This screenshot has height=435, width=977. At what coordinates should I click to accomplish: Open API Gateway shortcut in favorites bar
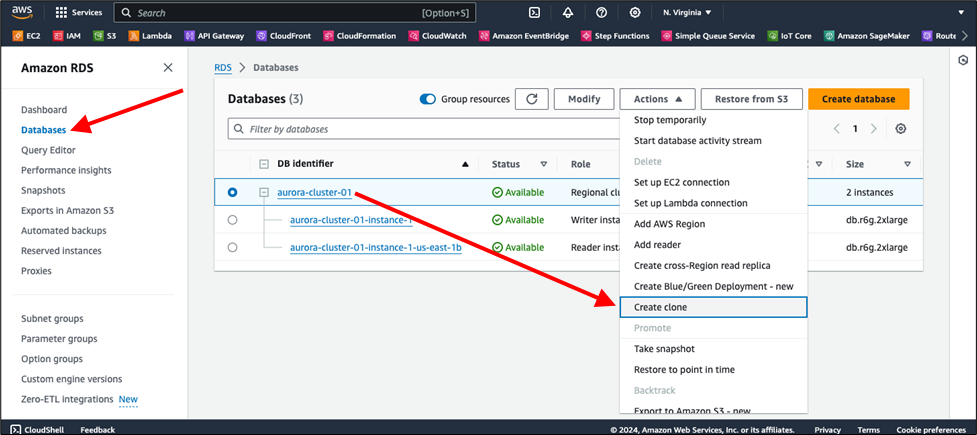[x=214, y=36]
